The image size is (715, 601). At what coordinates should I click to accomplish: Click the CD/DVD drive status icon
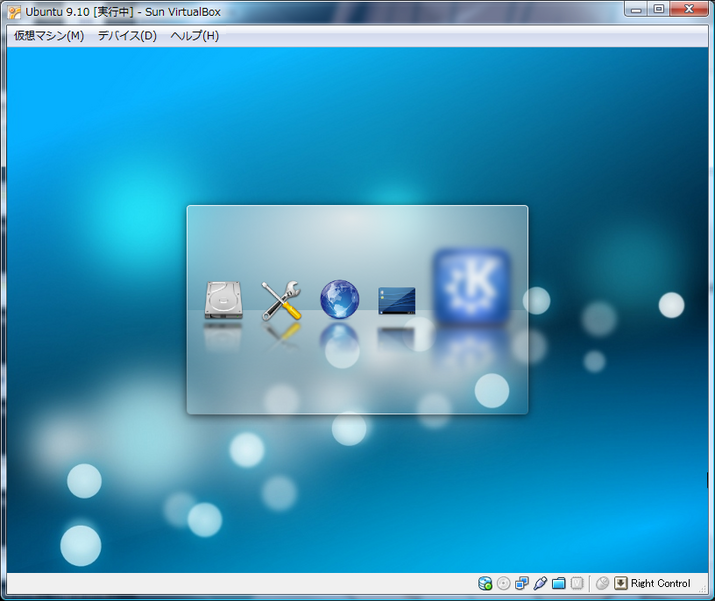point(503,583)
